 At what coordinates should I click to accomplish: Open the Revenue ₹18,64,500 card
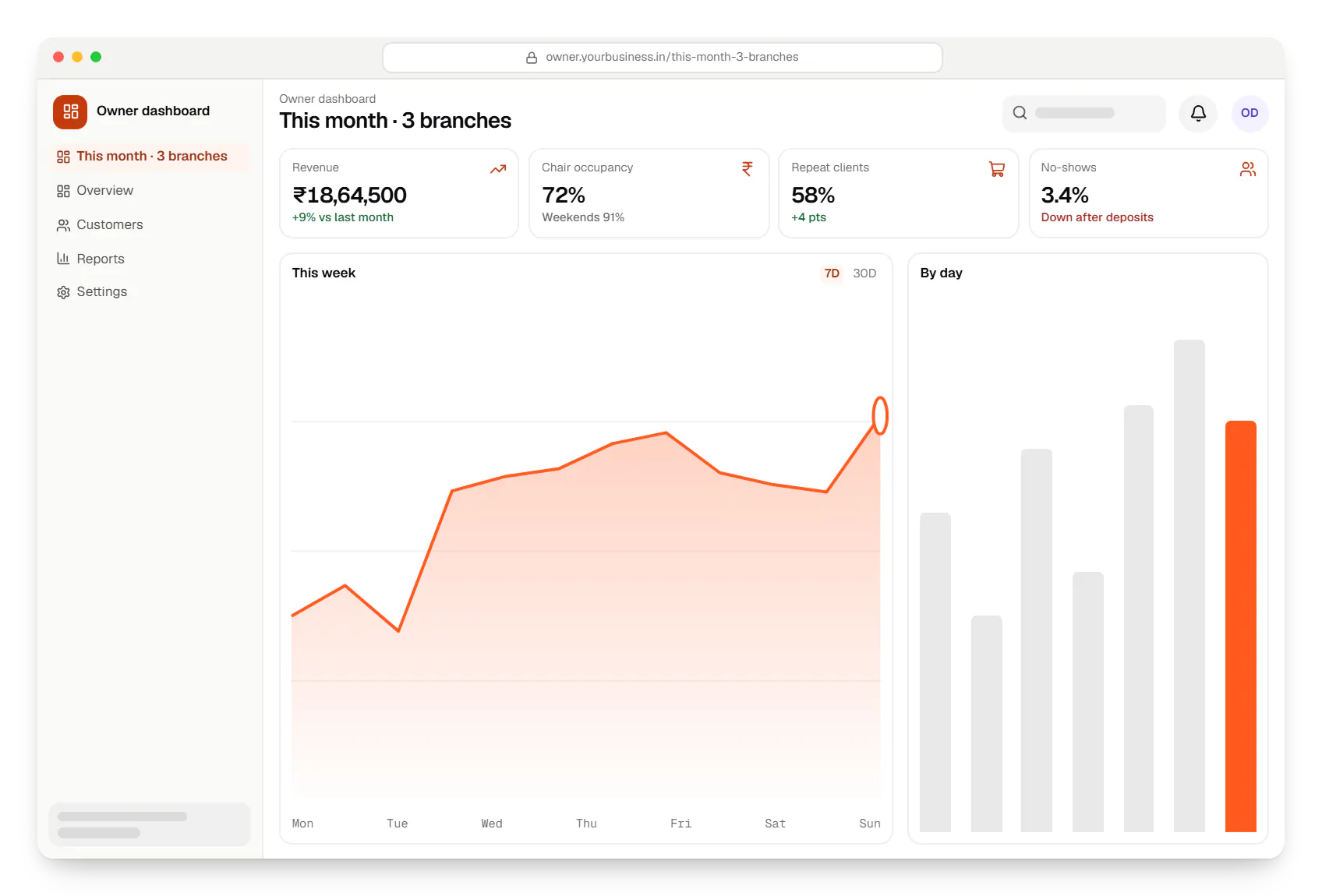(x=398, y=193)
